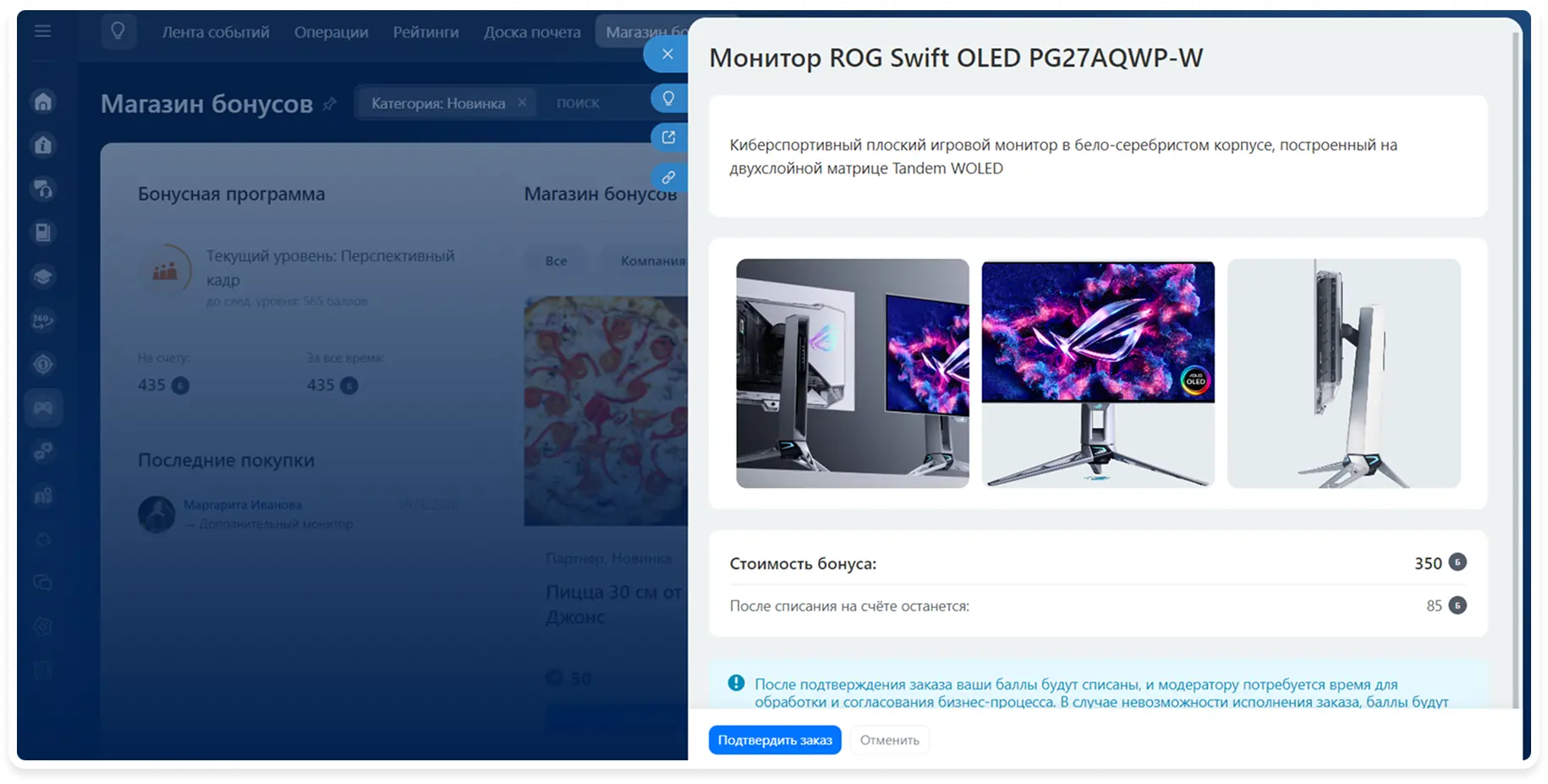Click the 350 bonus cost value

point(1428,563)
